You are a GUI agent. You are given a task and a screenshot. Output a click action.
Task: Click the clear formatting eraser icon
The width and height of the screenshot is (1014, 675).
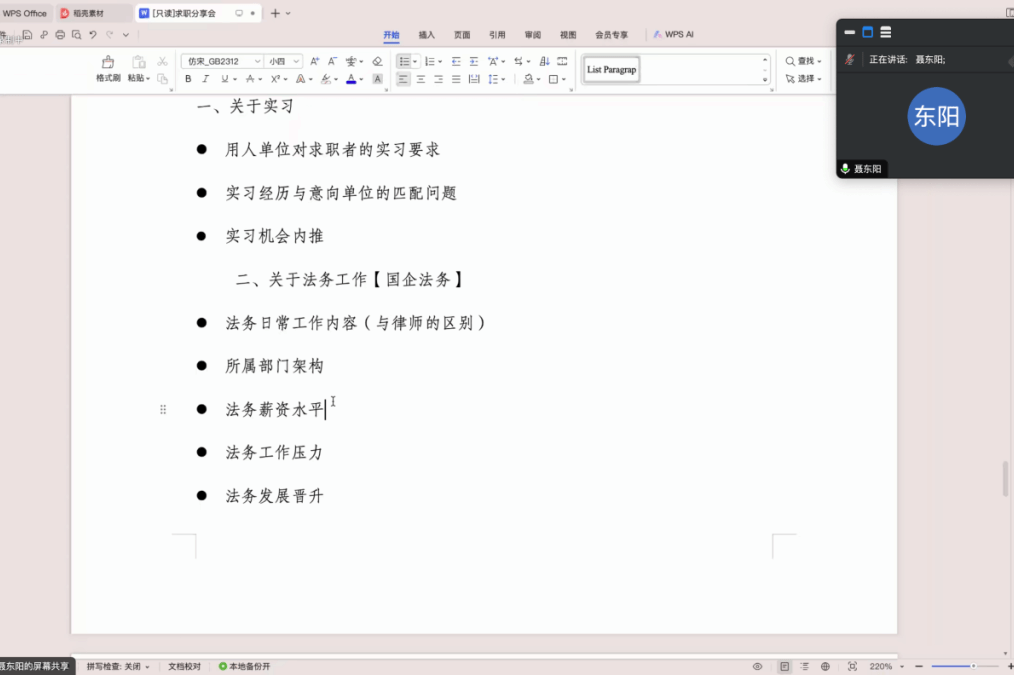[377, 61]
